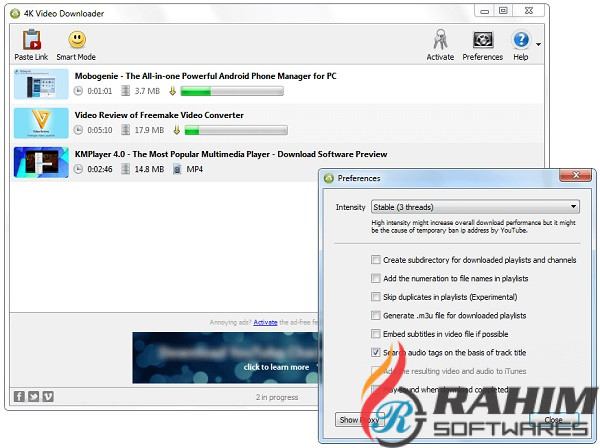Select the KMPlayer 4.0 video thumbnail

tap(41, 162)
